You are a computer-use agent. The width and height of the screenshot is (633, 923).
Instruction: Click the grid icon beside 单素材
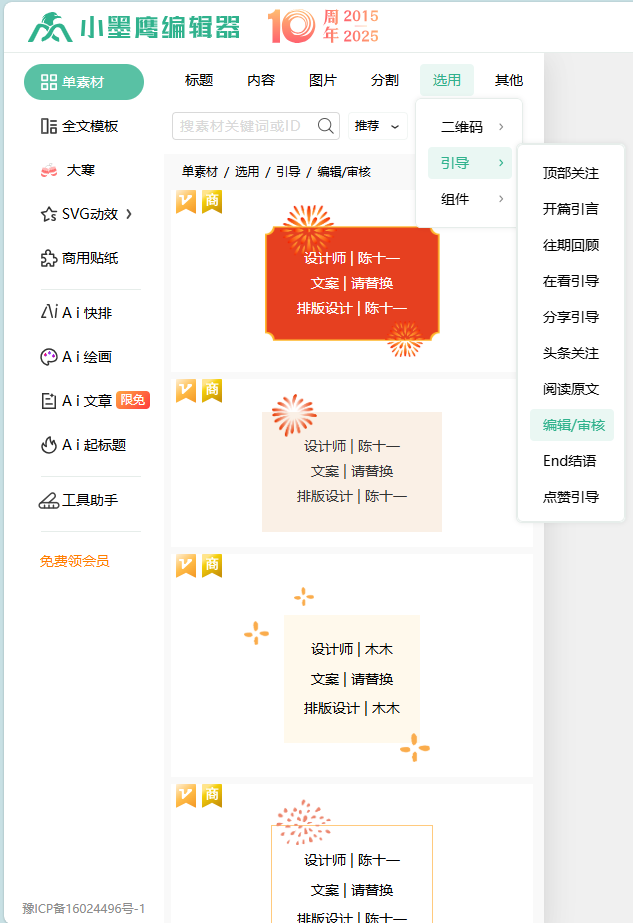[49, 82]
